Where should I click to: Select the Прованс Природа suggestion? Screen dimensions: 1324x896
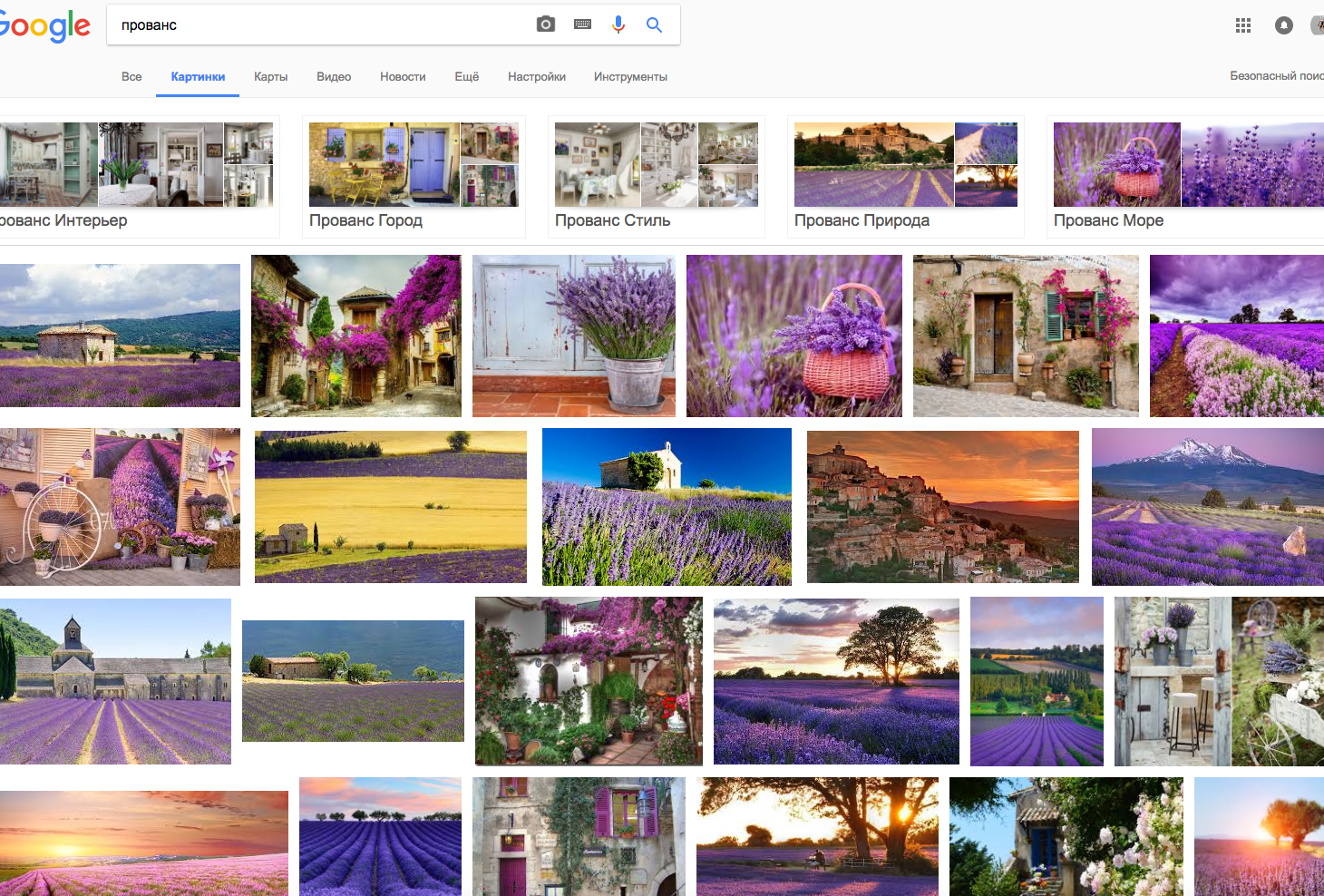(905, 177)
